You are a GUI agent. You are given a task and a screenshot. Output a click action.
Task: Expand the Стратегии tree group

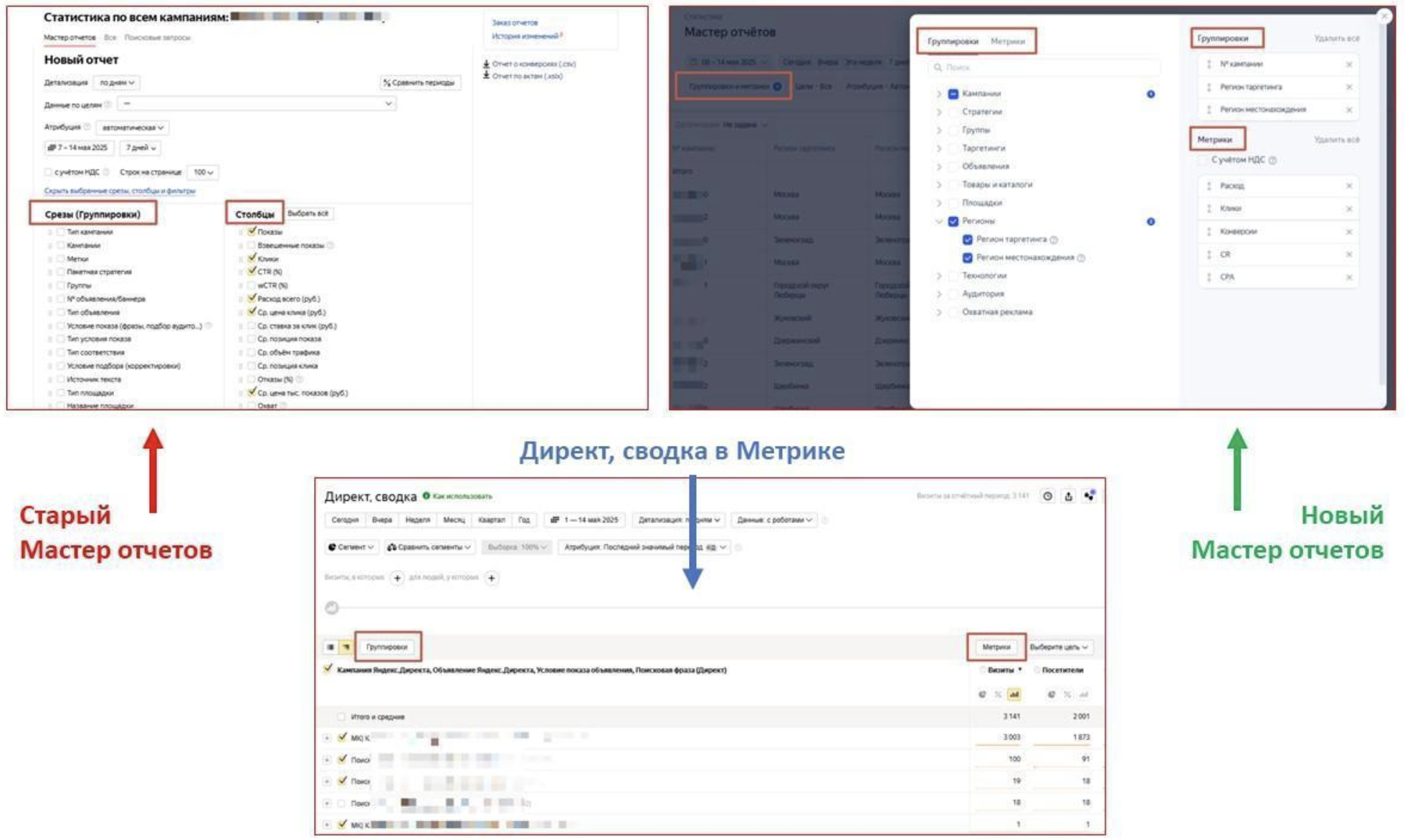(x=939, y=112)
